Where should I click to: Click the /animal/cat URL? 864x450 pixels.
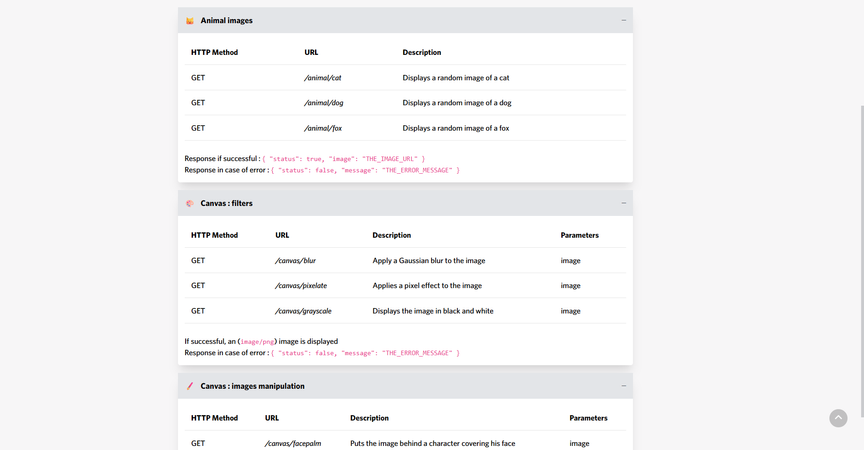(323, 77)
